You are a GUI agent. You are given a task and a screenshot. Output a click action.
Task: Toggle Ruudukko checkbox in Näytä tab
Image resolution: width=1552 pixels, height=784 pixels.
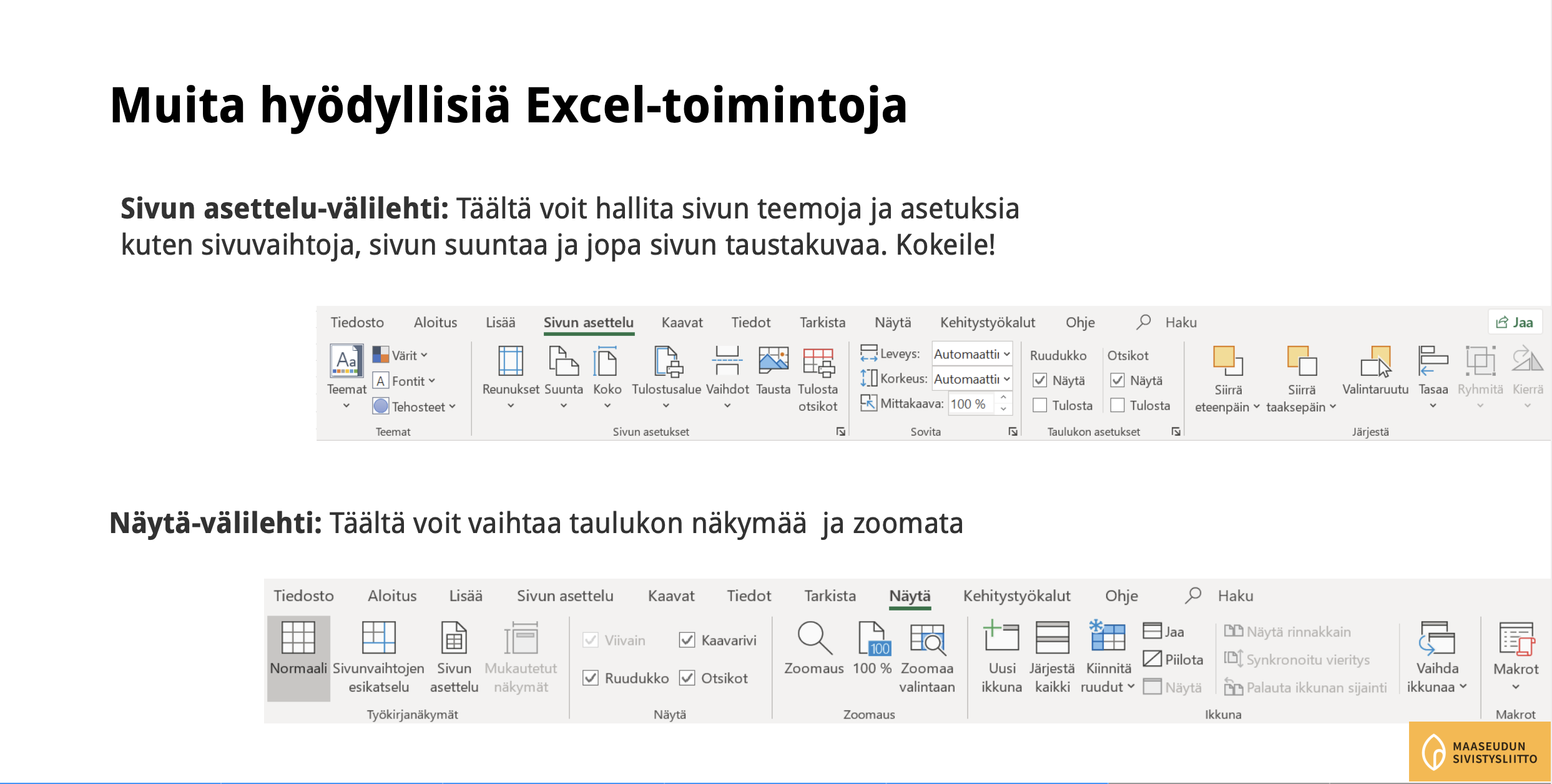coord(591,678)
